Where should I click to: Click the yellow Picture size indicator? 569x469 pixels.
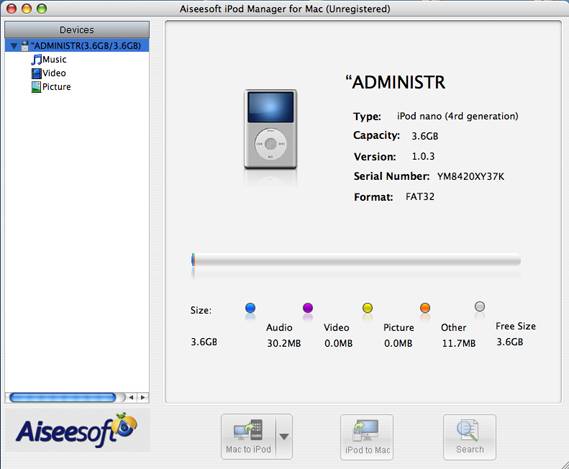point(368,308)
